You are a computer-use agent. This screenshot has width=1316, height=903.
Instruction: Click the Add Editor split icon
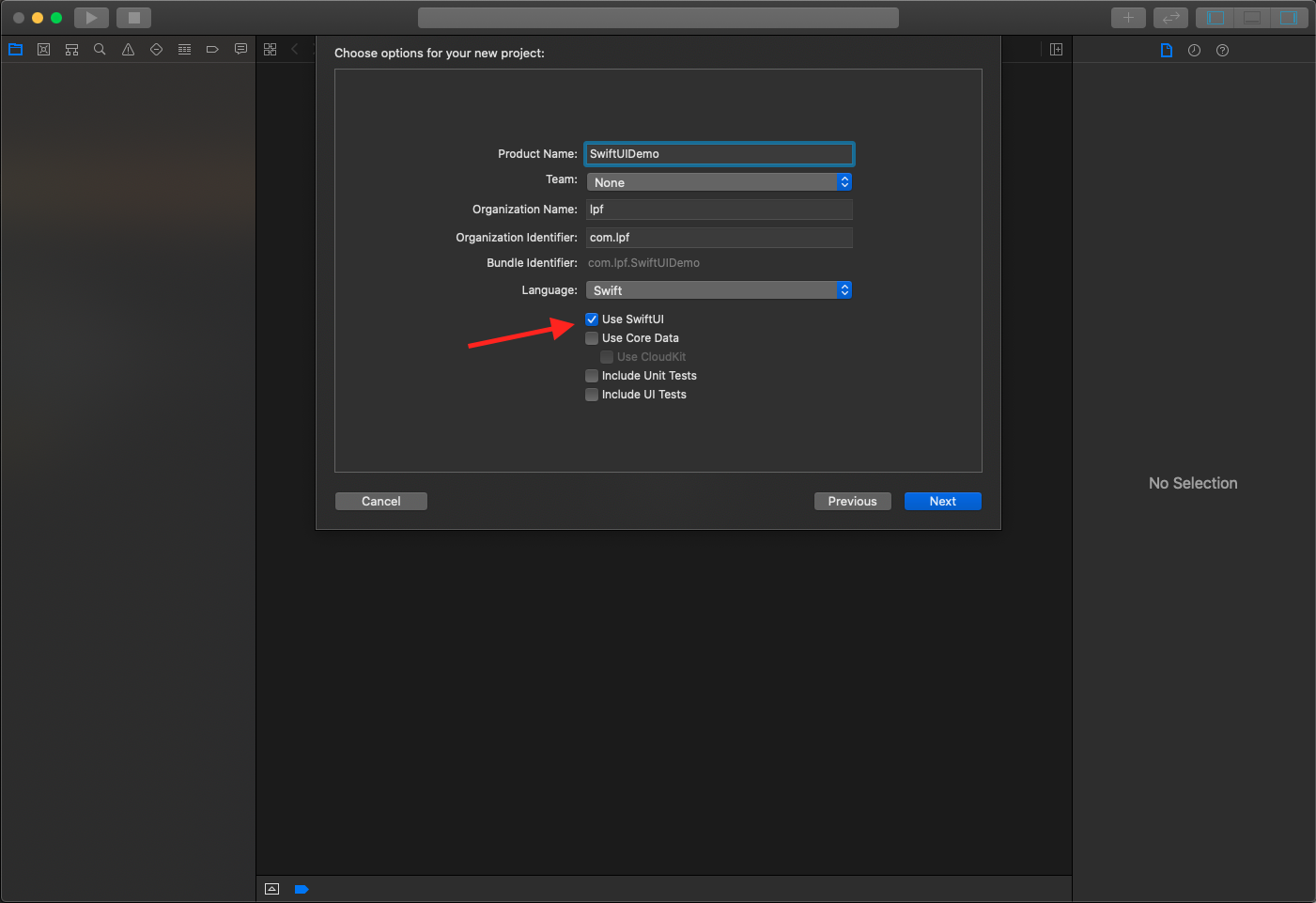coord(1056,50)
